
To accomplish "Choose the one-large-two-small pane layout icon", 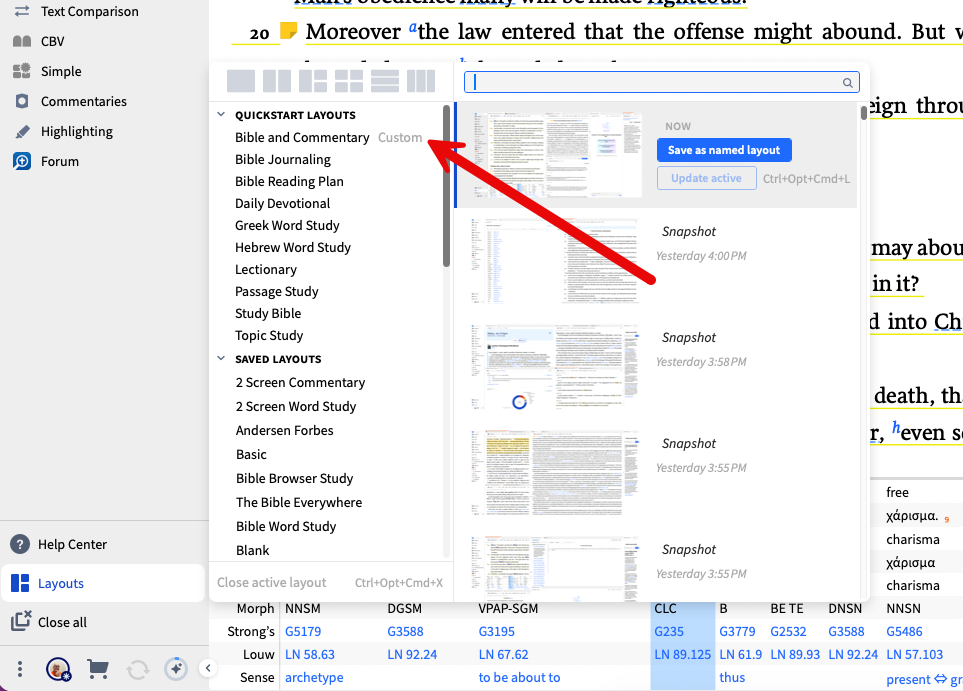I will pyautogui.click(x=313, y=81).
